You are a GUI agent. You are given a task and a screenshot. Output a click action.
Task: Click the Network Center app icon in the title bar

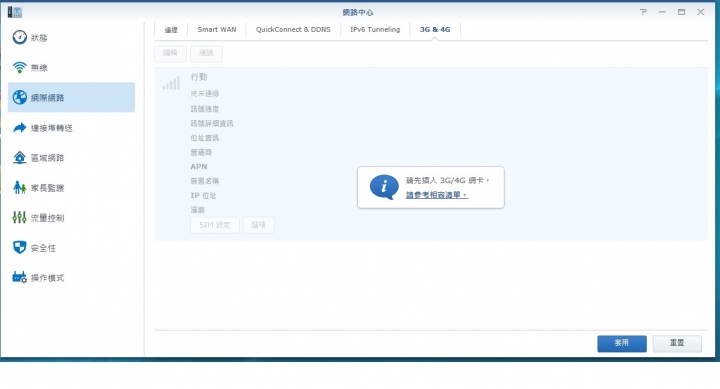point(15,12)
